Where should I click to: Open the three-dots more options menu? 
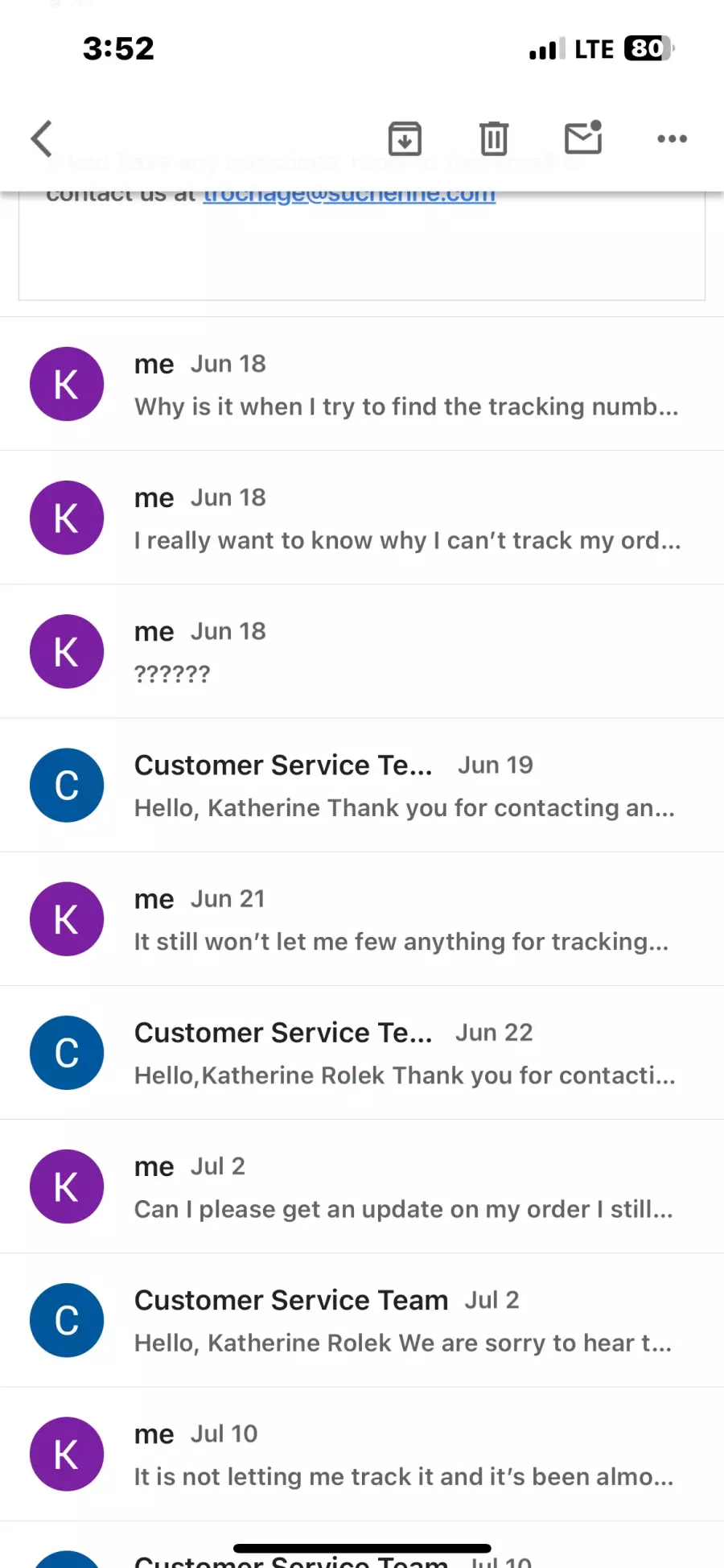[x=673, y=138]
